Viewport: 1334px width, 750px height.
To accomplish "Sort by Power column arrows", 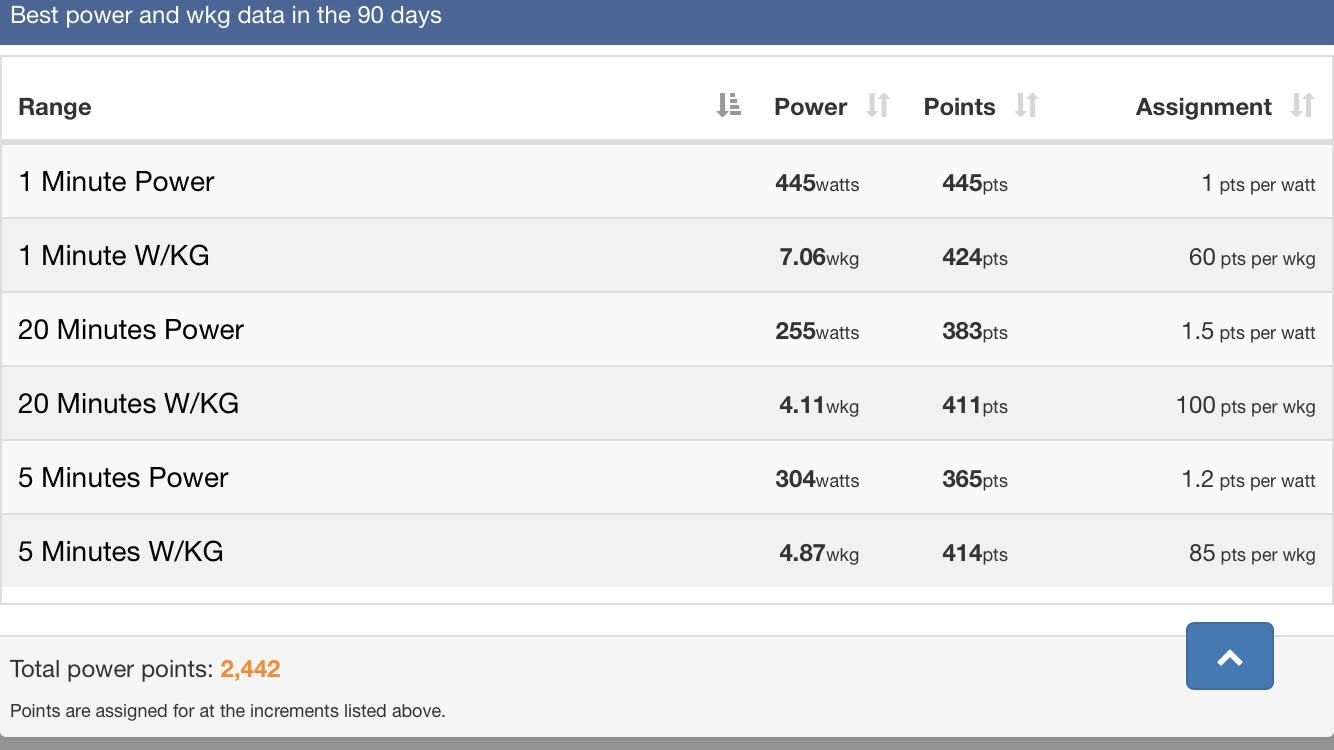I will click(x=878, y=105).
